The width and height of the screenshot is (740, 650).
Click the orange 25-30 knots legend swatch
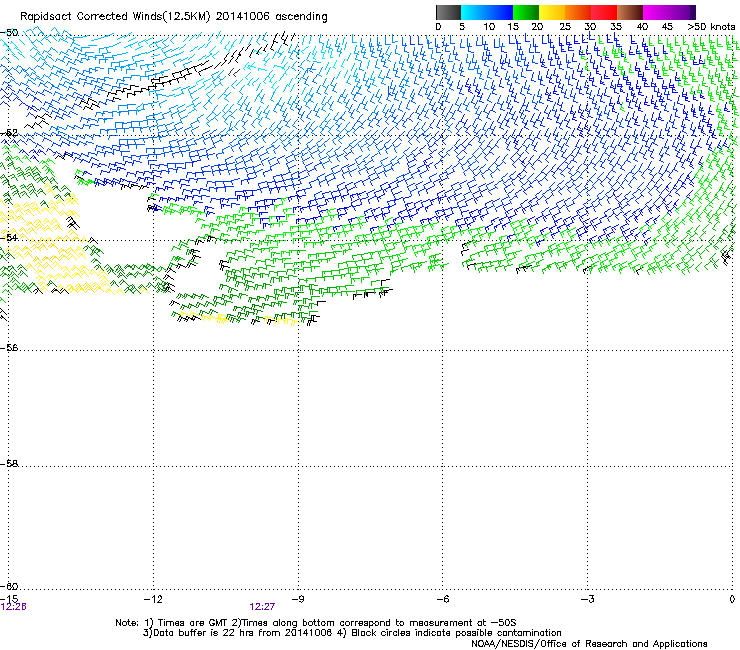(578, 12)
